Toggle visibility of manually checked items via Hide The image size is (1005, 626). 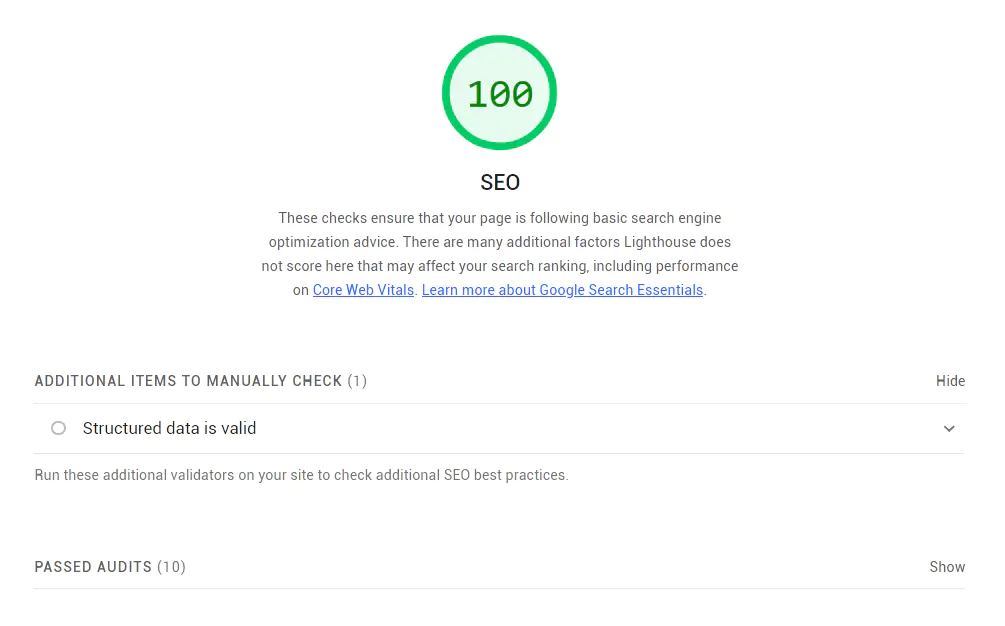coord(950,381)
